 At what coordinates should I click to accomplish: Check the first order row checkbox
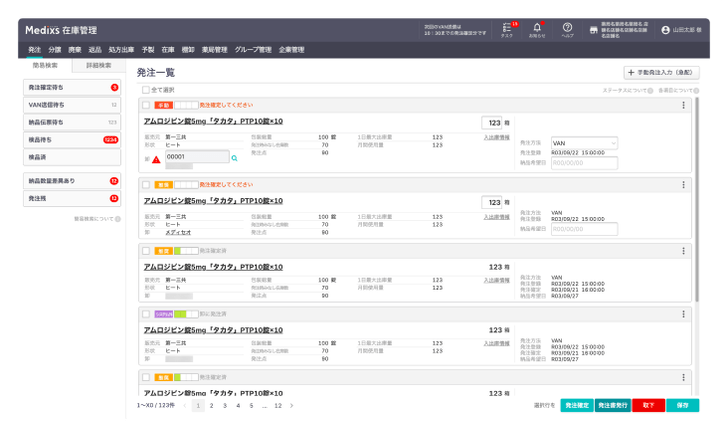coord(146,105)
